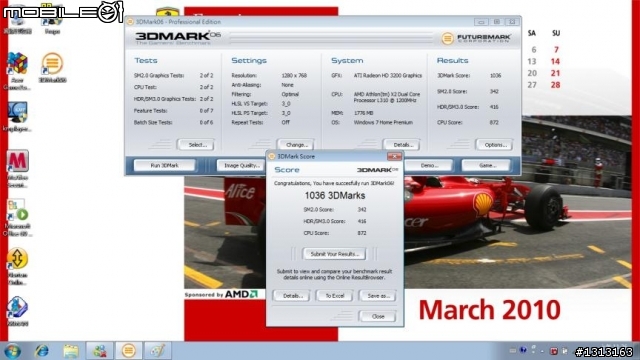Open Options... under the Results column
This screenshot has width=640, height=360.
(x=494, y=145)
